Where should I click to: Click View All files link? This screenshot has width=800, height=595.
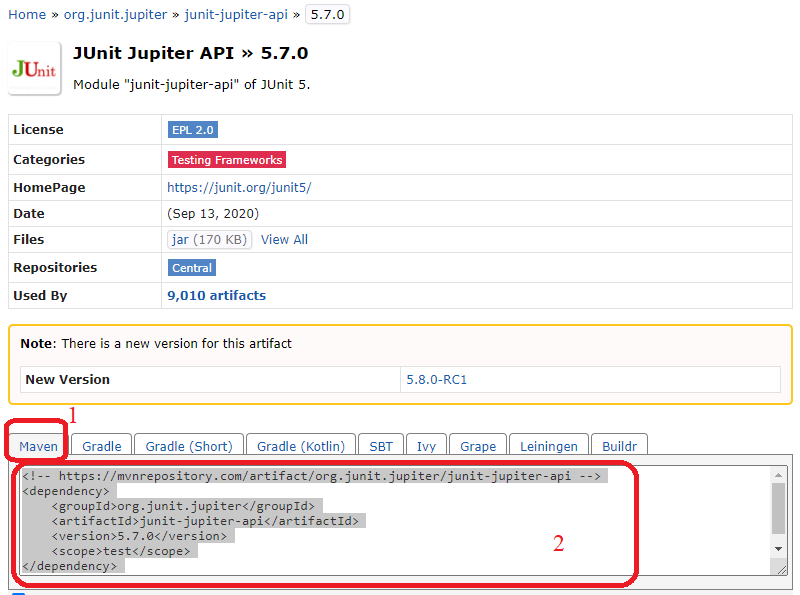pos(284,239)
